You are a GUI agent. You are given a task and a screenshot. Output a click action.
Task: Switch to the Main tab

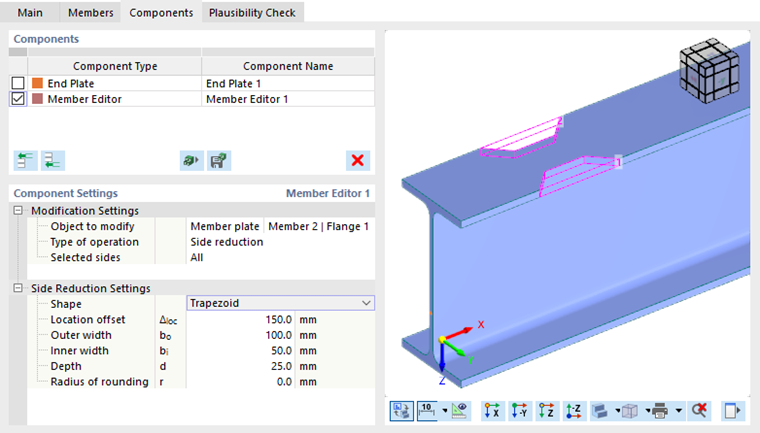(x=30, y=13)
